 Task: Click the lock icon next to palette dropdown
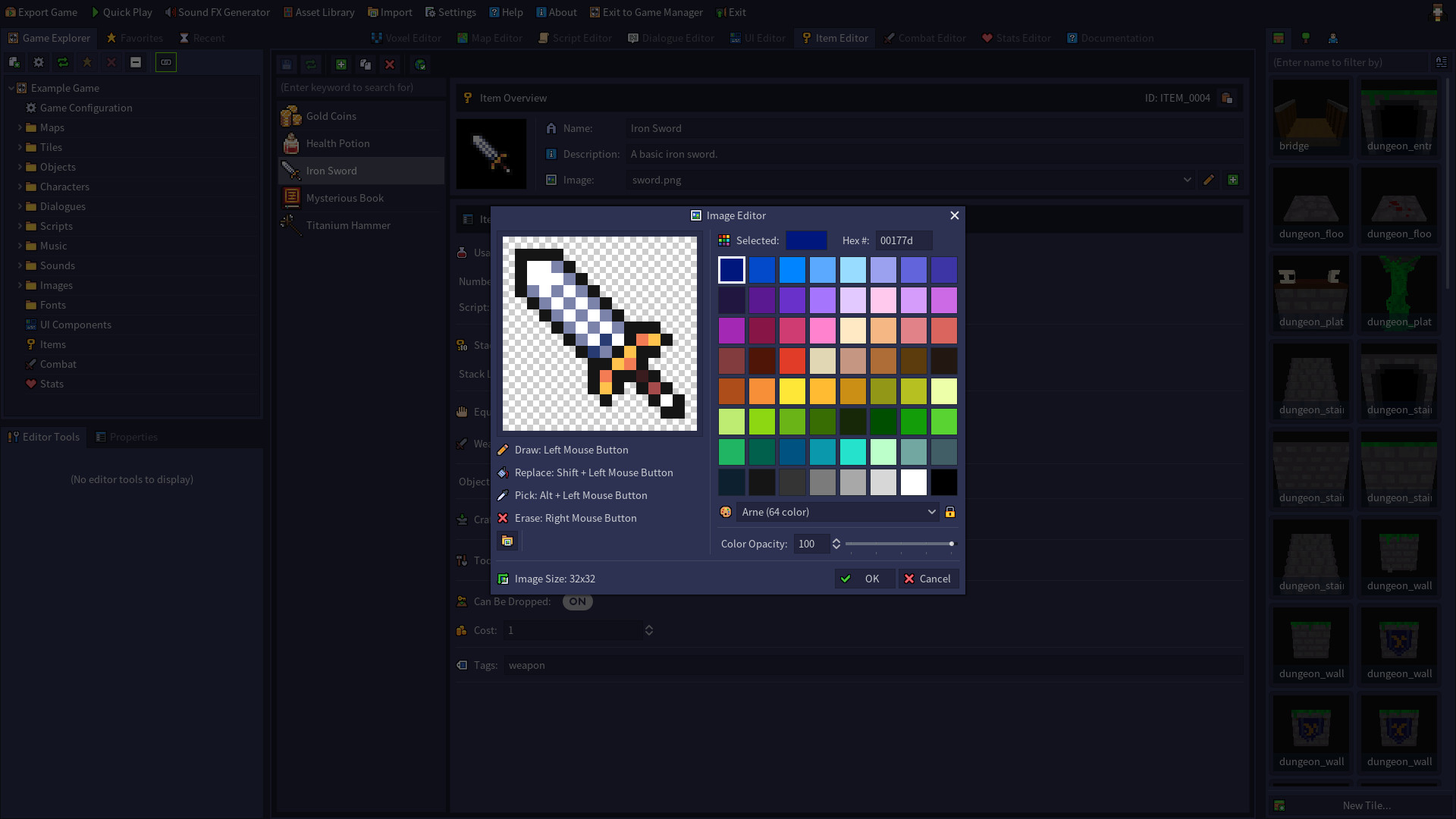[x=950, y=512]
